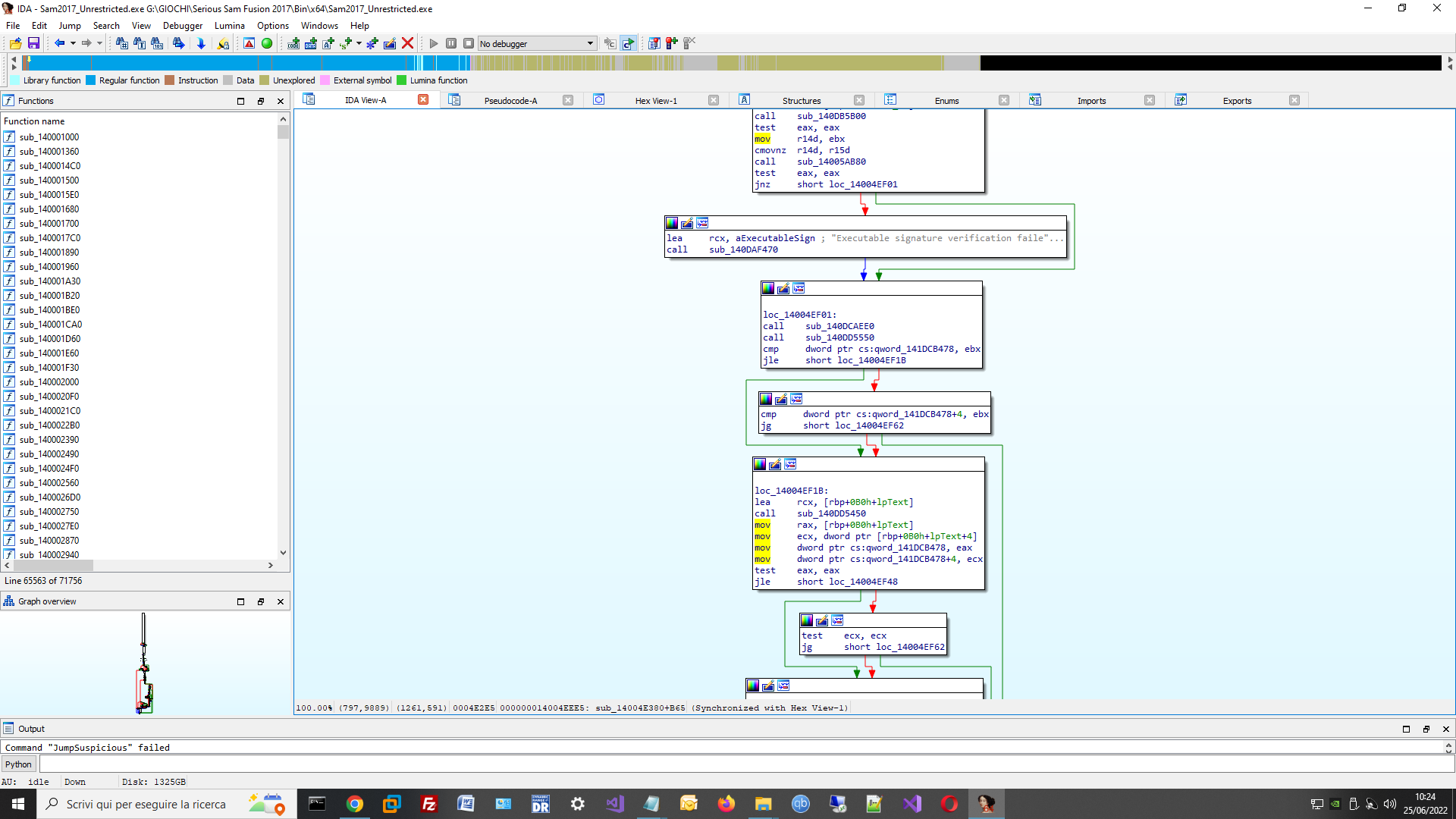Select sub_140001960 in functions list

pyautogui.click(x=49, y=267)
